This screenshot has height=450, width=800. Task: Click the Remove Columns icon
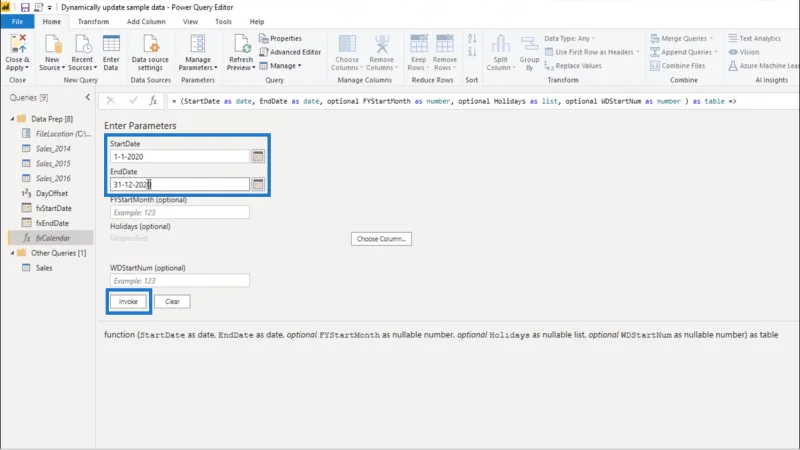coord(382,44)
